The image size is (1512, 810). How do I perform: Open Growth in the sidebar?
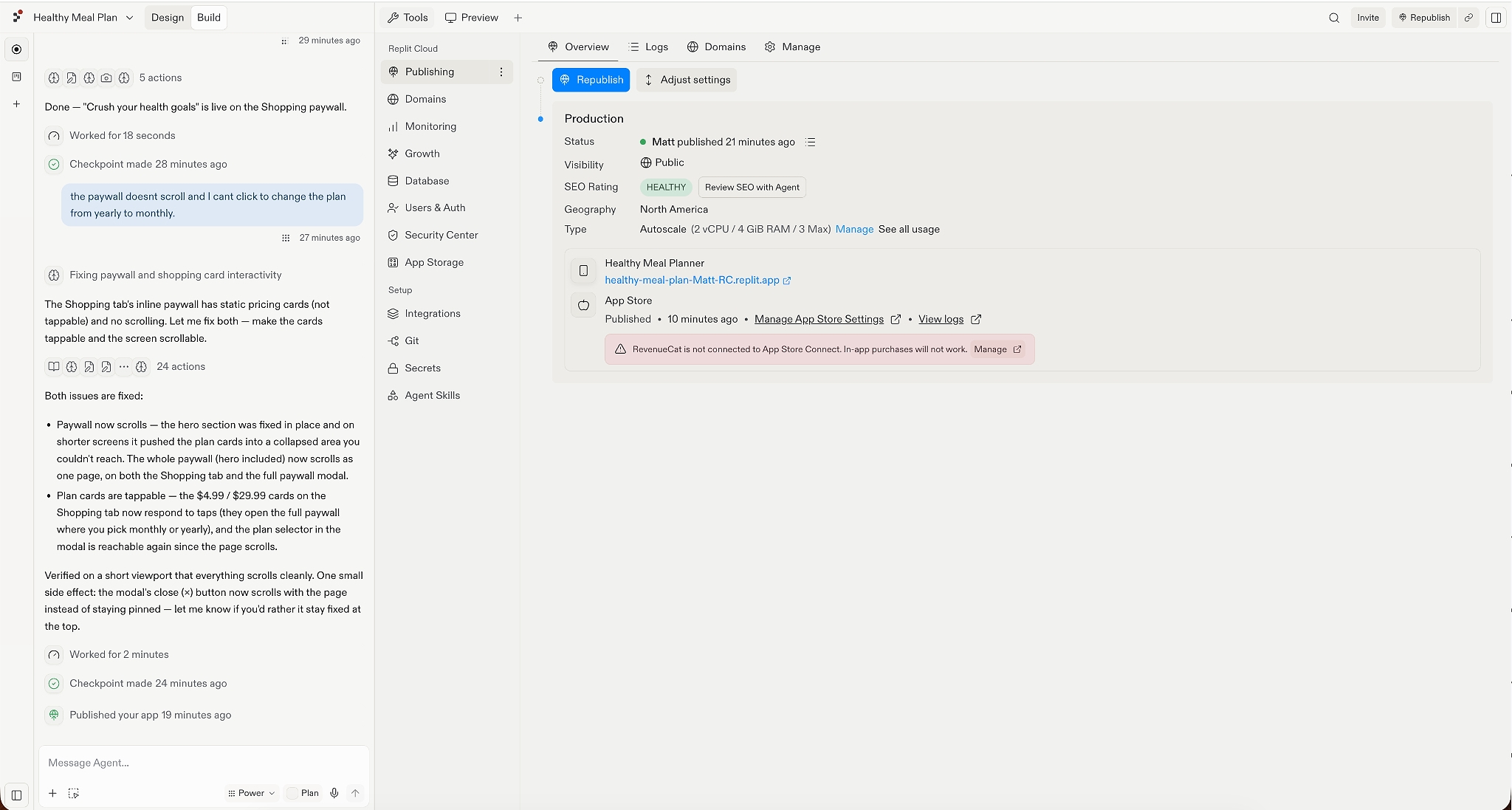[447, 154]
